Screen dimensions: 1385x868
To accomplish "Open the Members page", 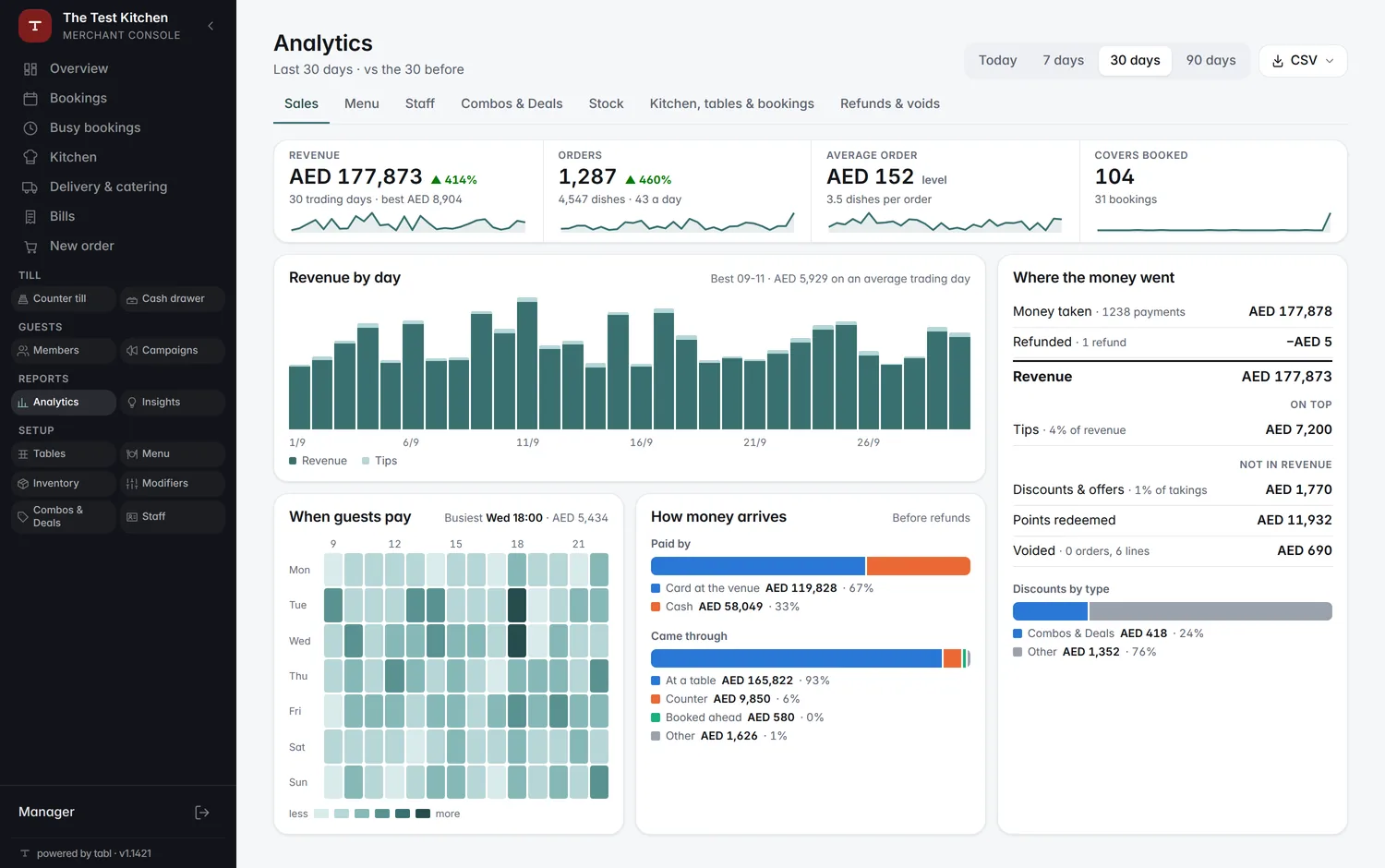I will [x=64, y=351].
